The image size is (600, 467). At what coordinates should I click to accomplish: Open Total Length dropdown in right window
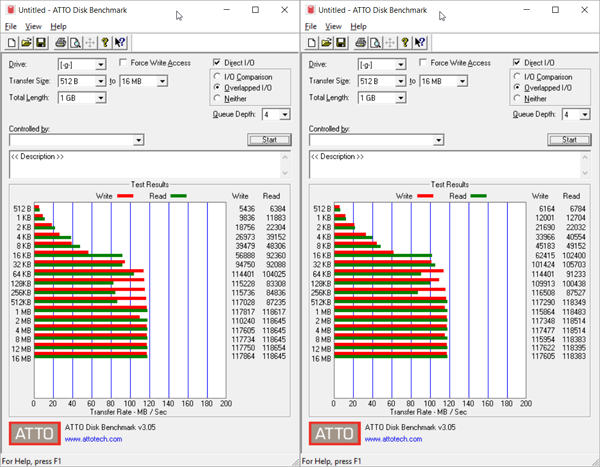tap(401, 98)
